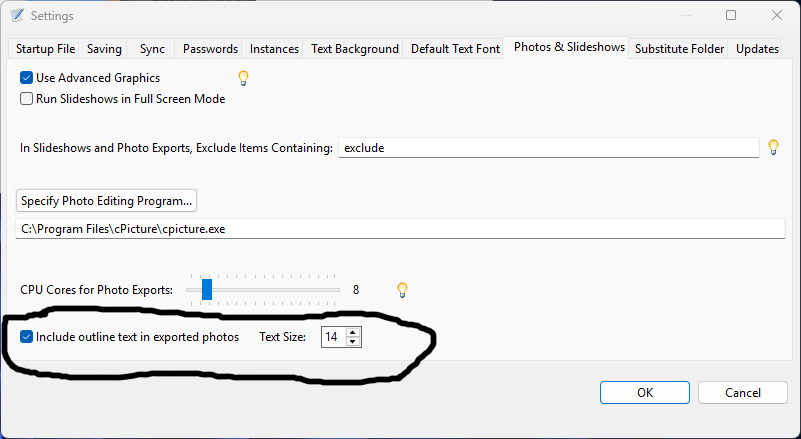Uncheck Include outline text in exported photos
The image size is (801, 439).
(x=27, y=337)
